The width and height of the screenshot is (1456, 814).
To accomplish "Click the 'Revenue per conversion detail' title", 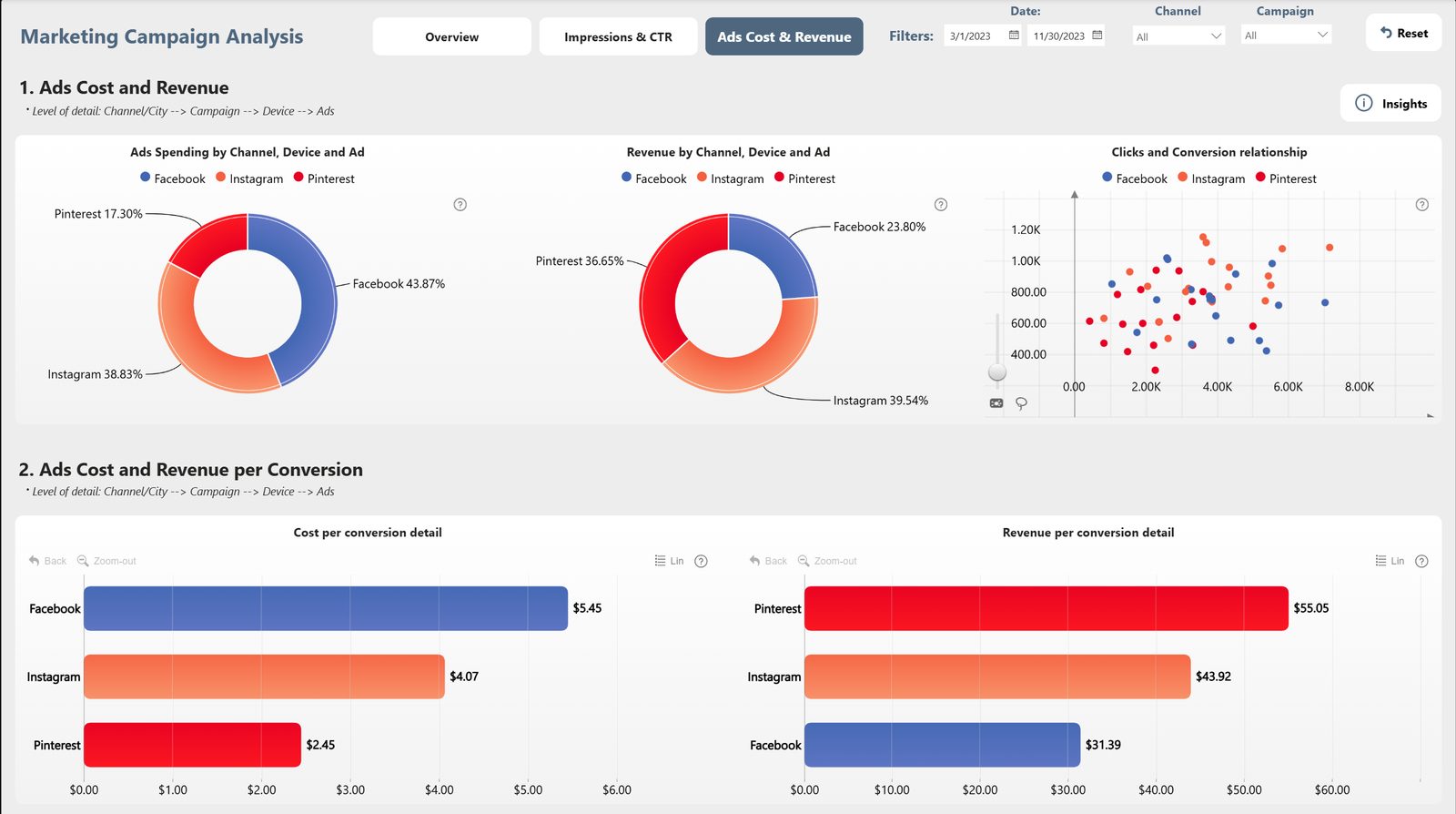I will coord(1088,533).
